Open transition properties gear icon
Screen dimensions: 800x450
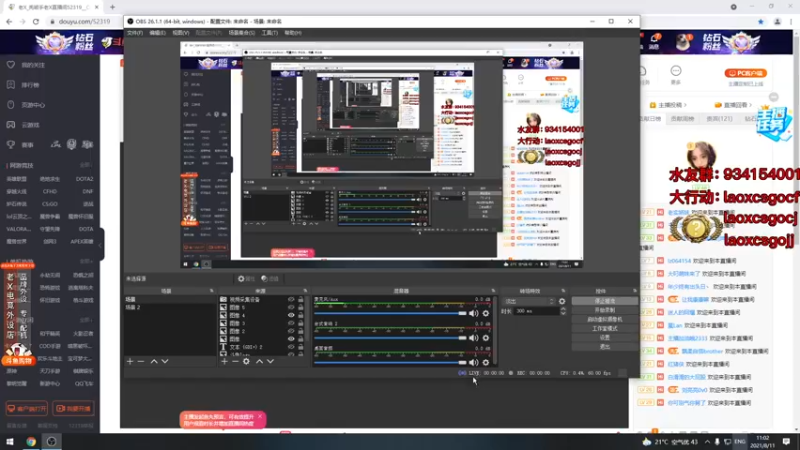click(x=562, y=301)
